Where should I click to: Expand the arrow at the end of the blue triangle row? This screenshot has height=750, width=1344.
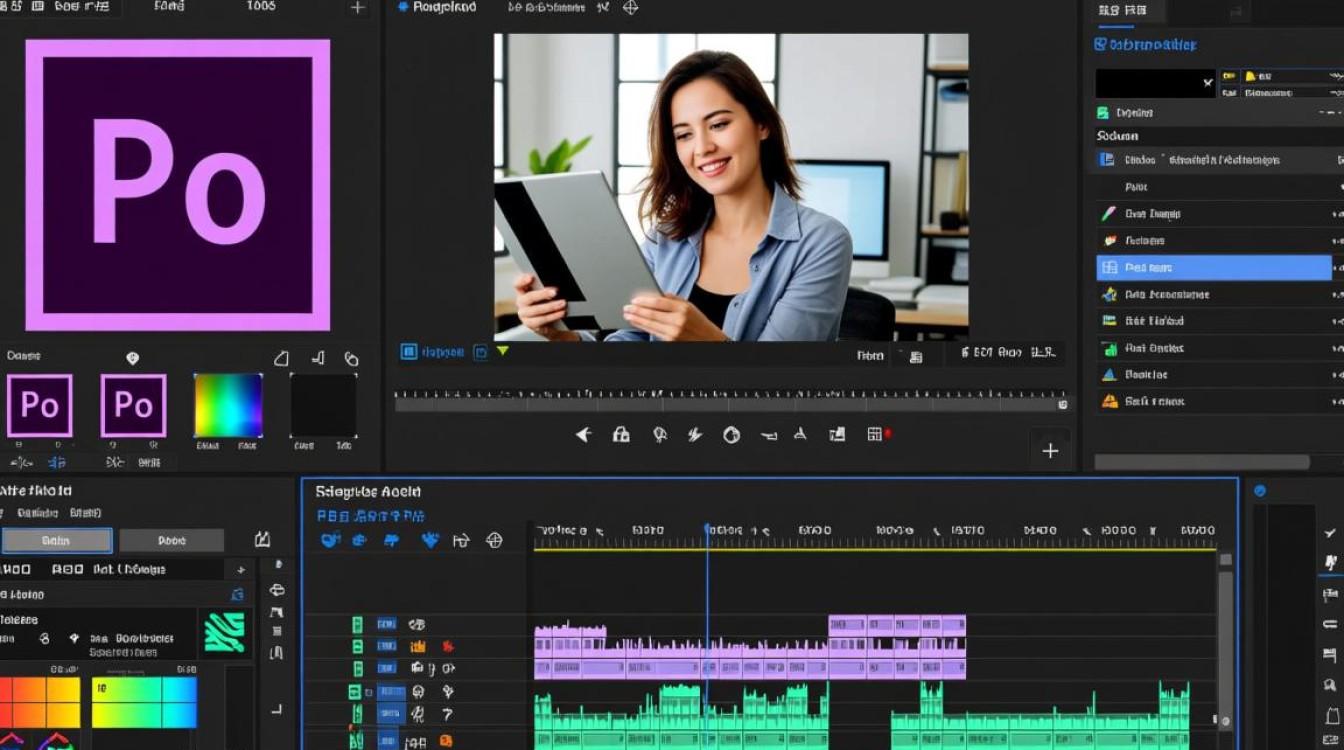pyautogui.click(x=1337, y=375)
